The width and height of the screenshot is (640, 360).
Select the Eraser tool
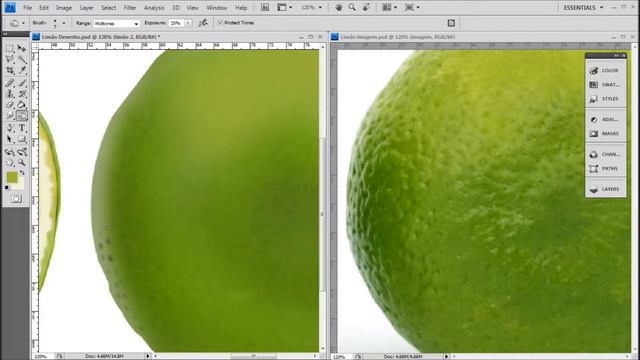10,105
